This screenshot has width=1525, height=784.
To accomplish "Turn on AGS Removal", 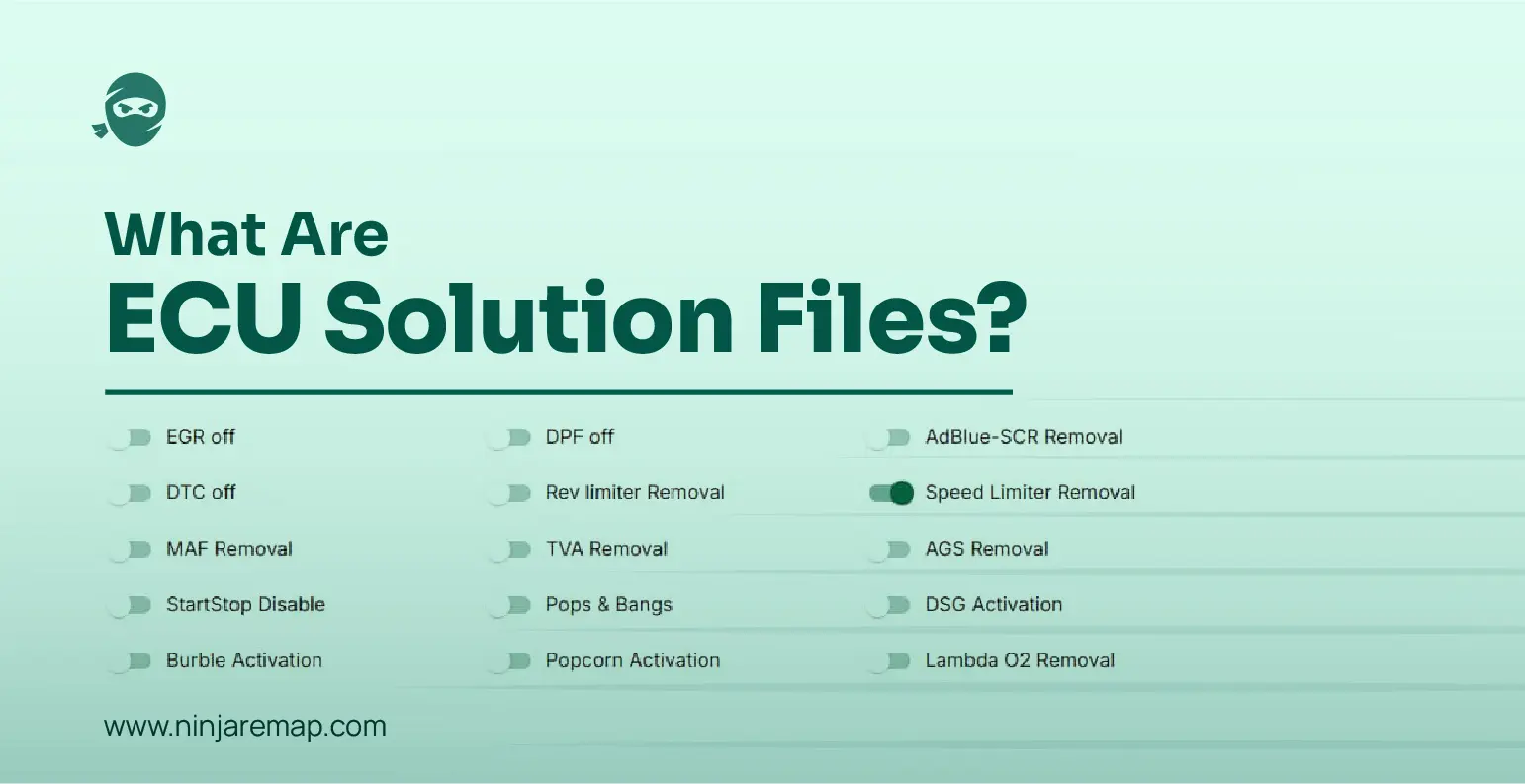I will click(895, 549).
